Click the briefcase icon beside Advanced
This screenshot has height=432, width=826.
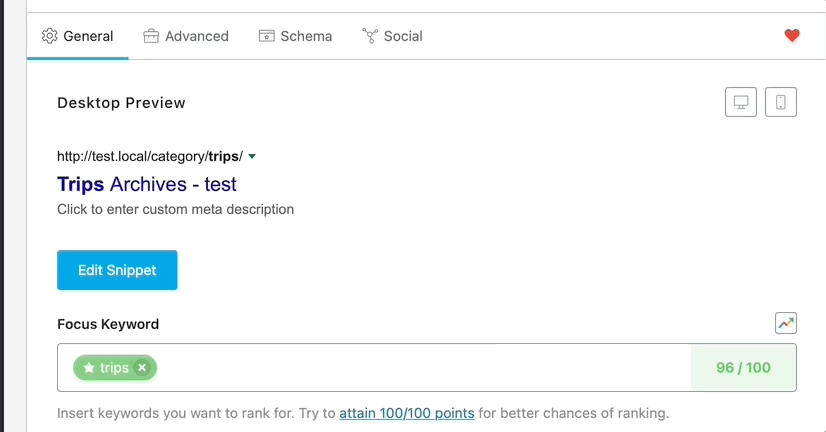(x=151, y=36)
